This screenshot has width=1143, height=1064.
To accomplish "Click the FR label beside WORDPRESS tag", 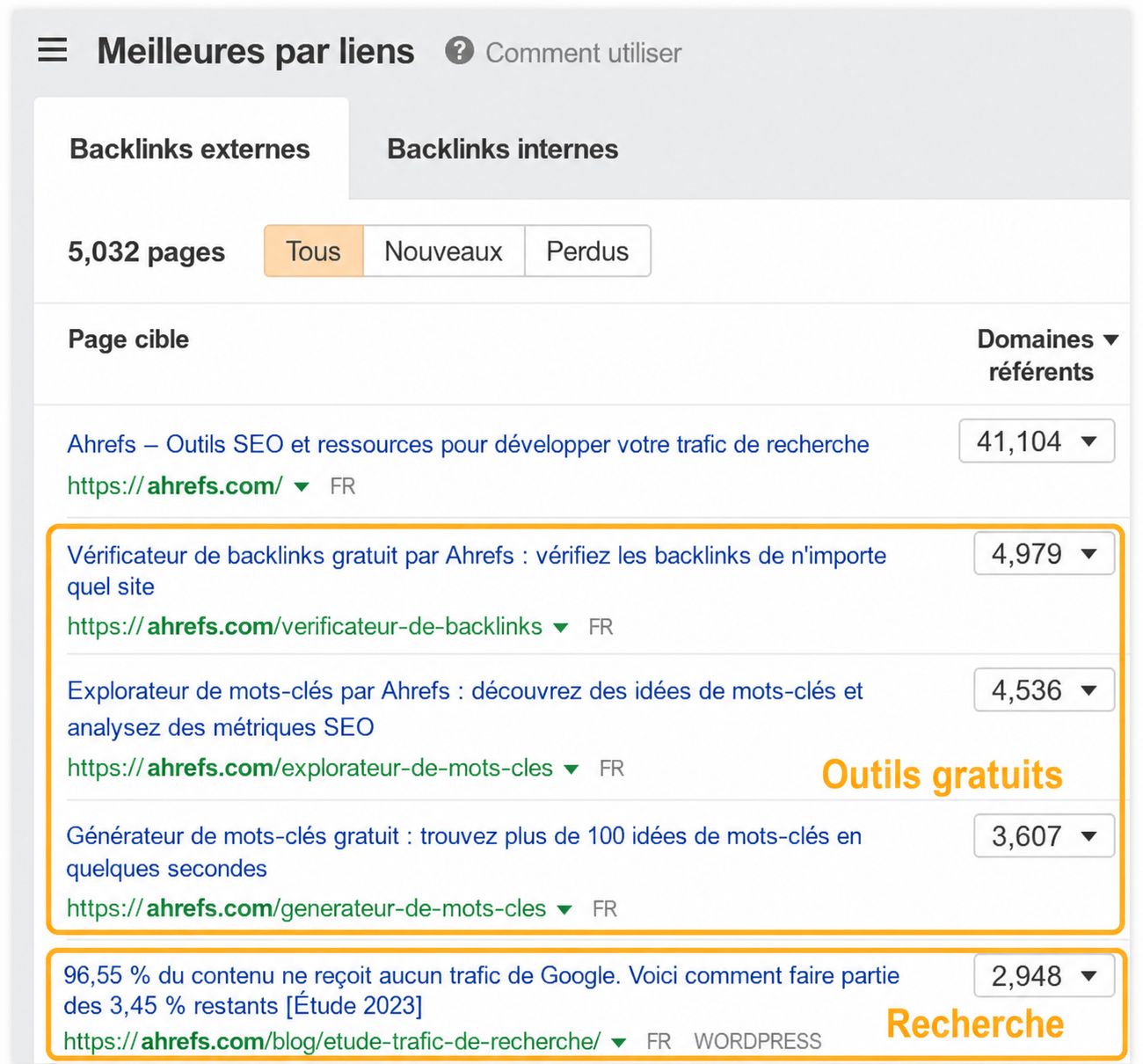I will pos(659,1042).
